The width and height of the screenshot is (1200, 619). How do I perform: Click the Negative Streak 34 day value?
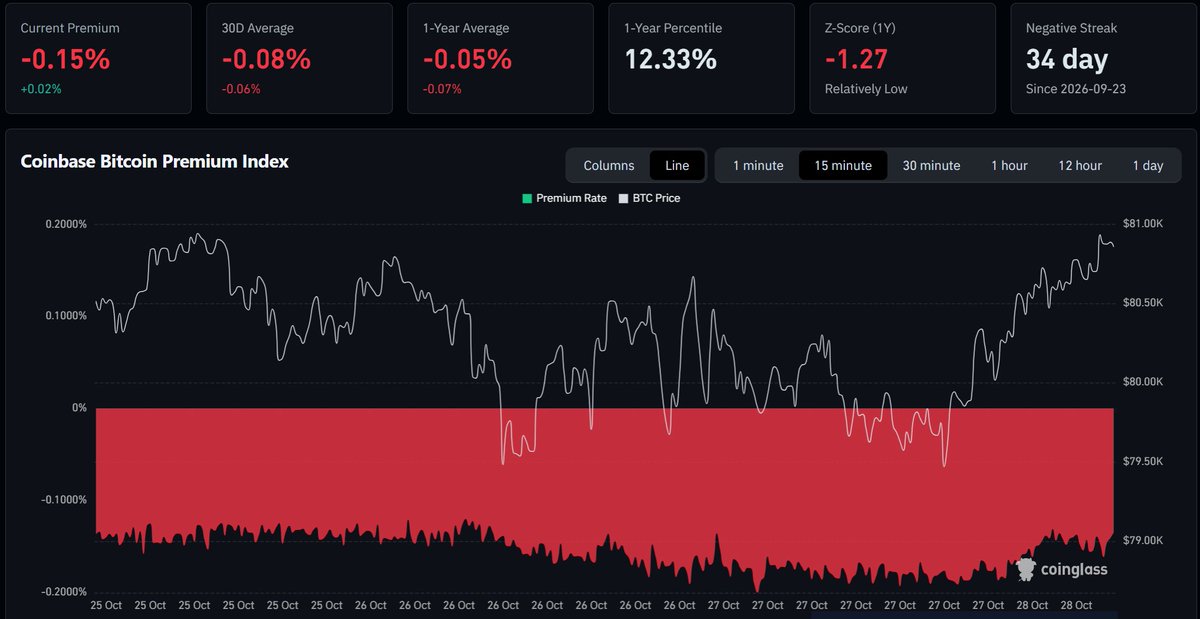(1067, 59)
